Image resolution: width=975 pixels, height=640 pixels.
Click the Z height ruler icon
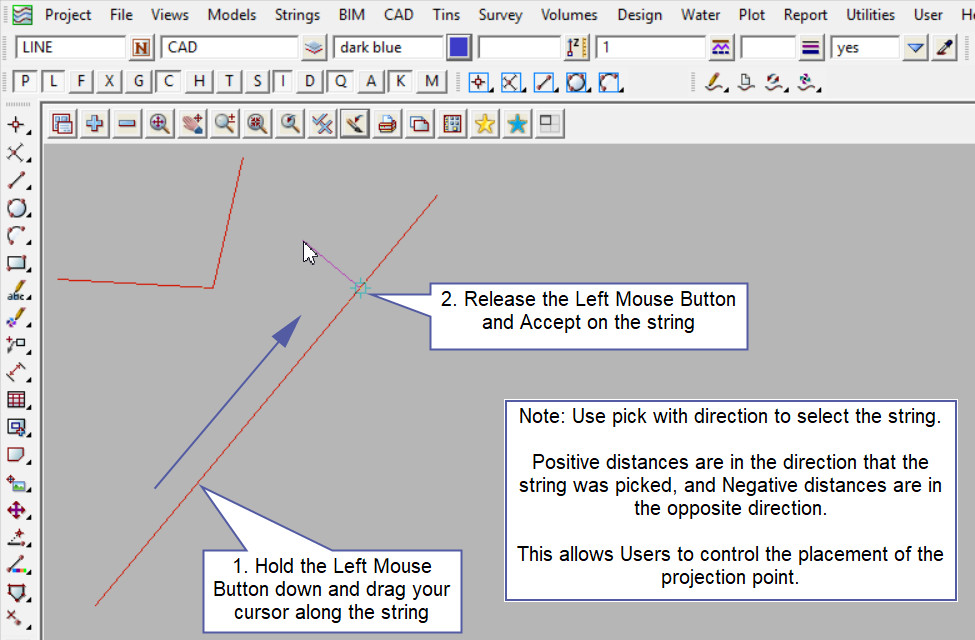pos(576,48)
